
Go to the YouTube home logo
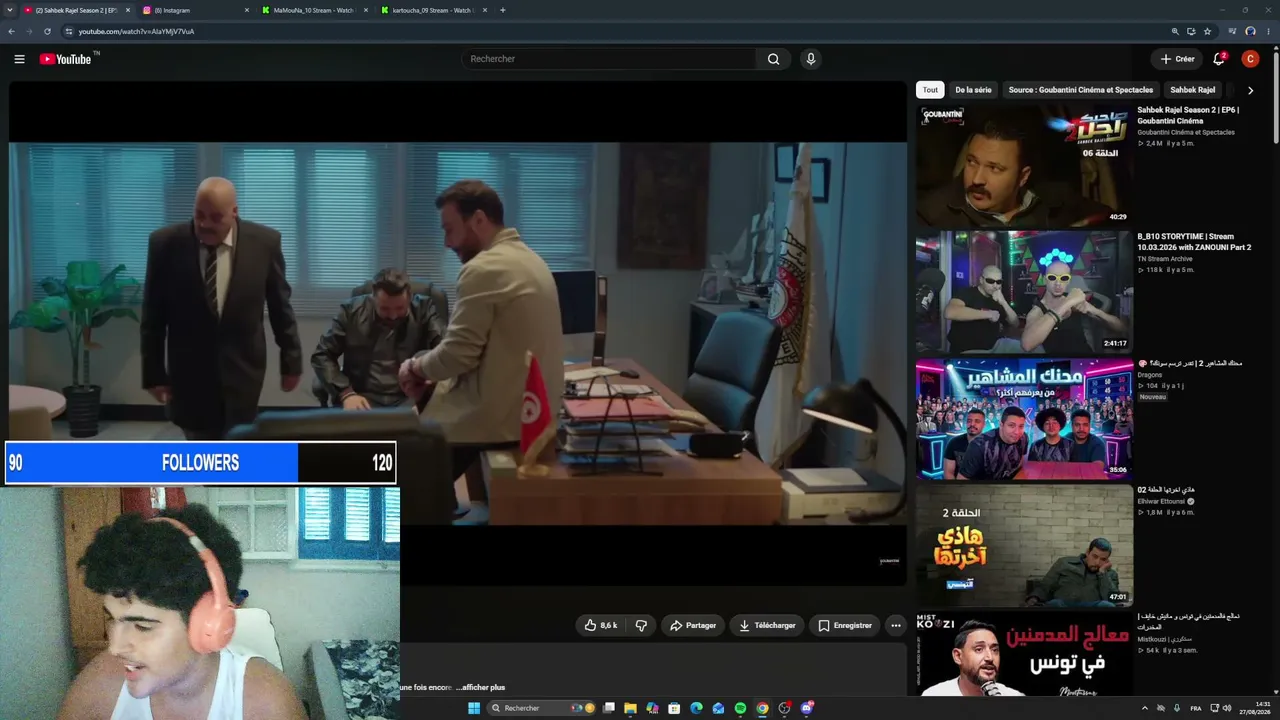pos(65,59)
